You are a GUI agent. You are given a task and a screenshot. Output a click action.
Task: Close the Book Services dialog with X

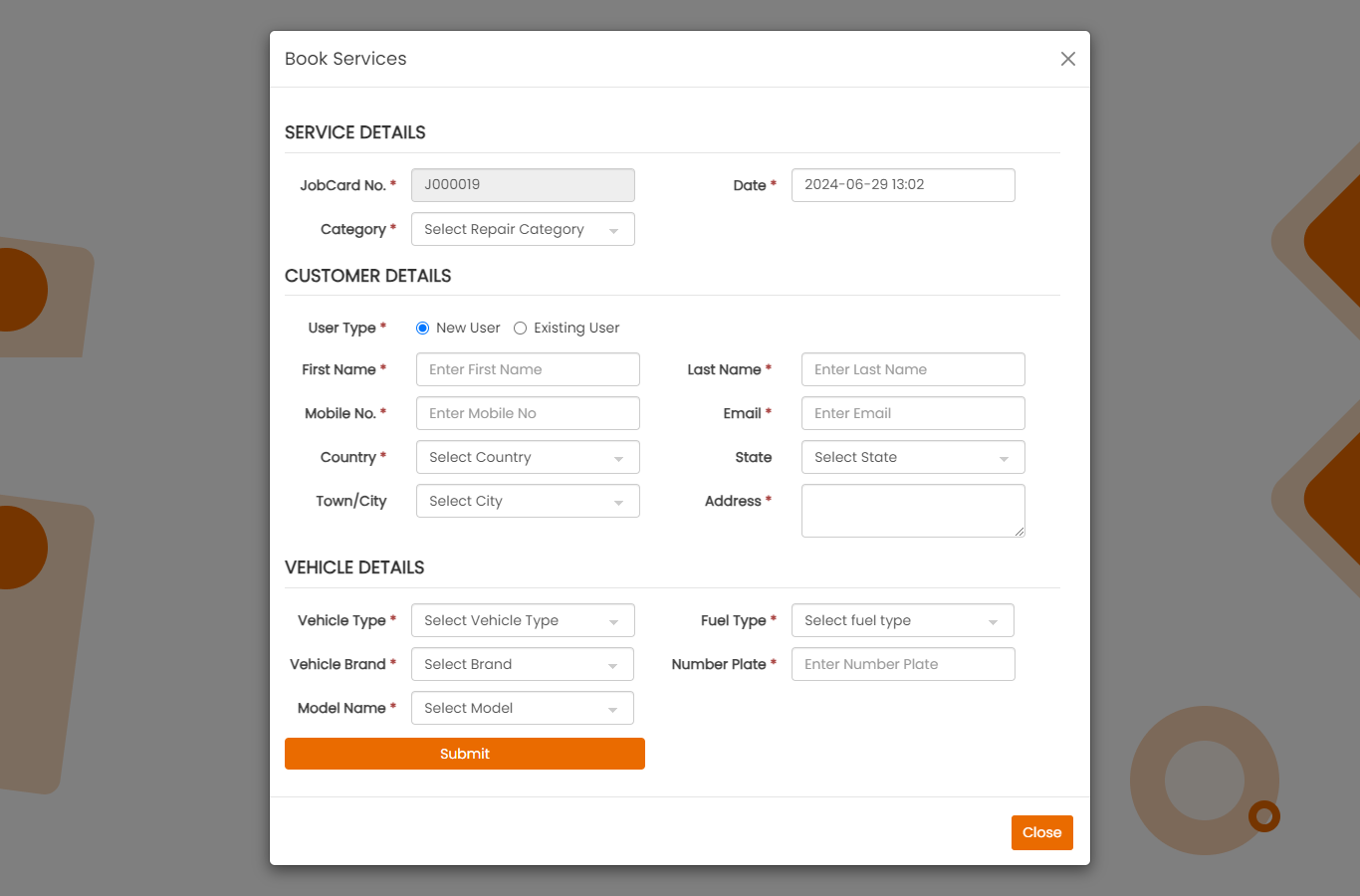pyautogui.click(x=1067, y=59)
